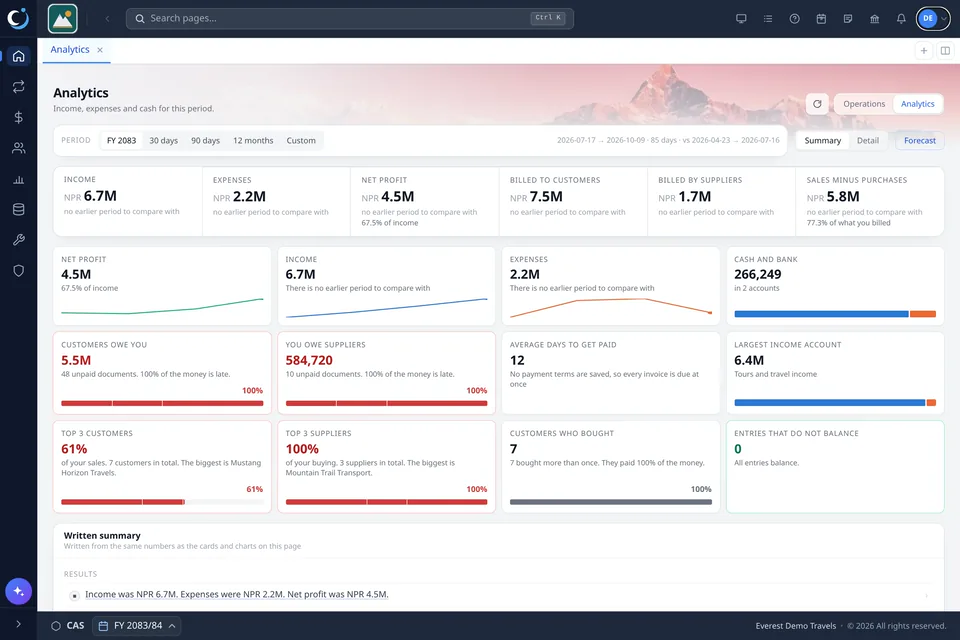Click the 'Income was NPR 6.7M' summary line

(x=237, y=594)
